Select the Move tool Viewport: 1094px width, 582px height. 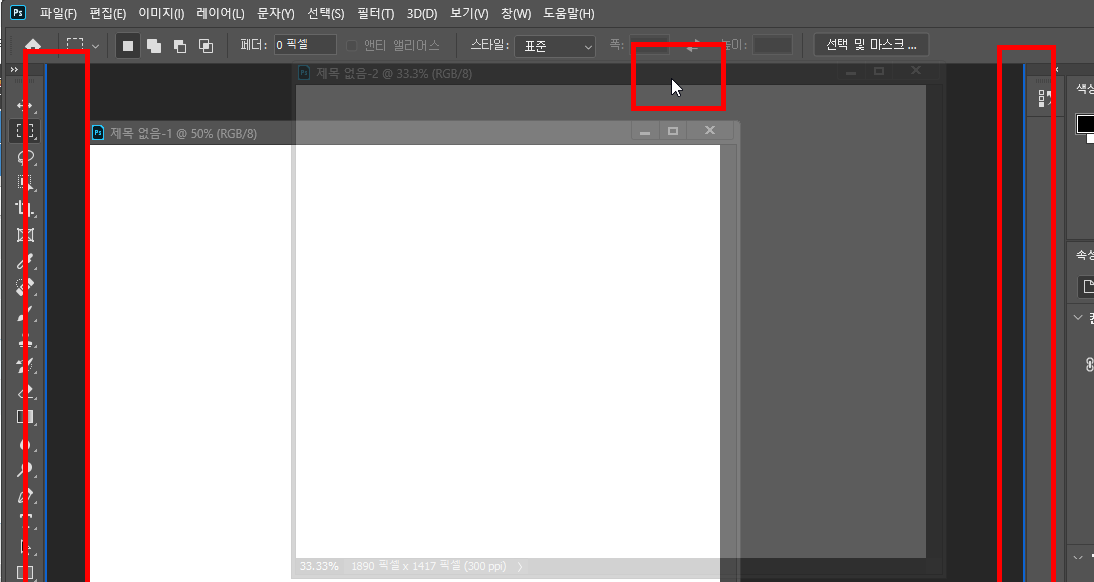pyautogui.click(x=27, y=105)
